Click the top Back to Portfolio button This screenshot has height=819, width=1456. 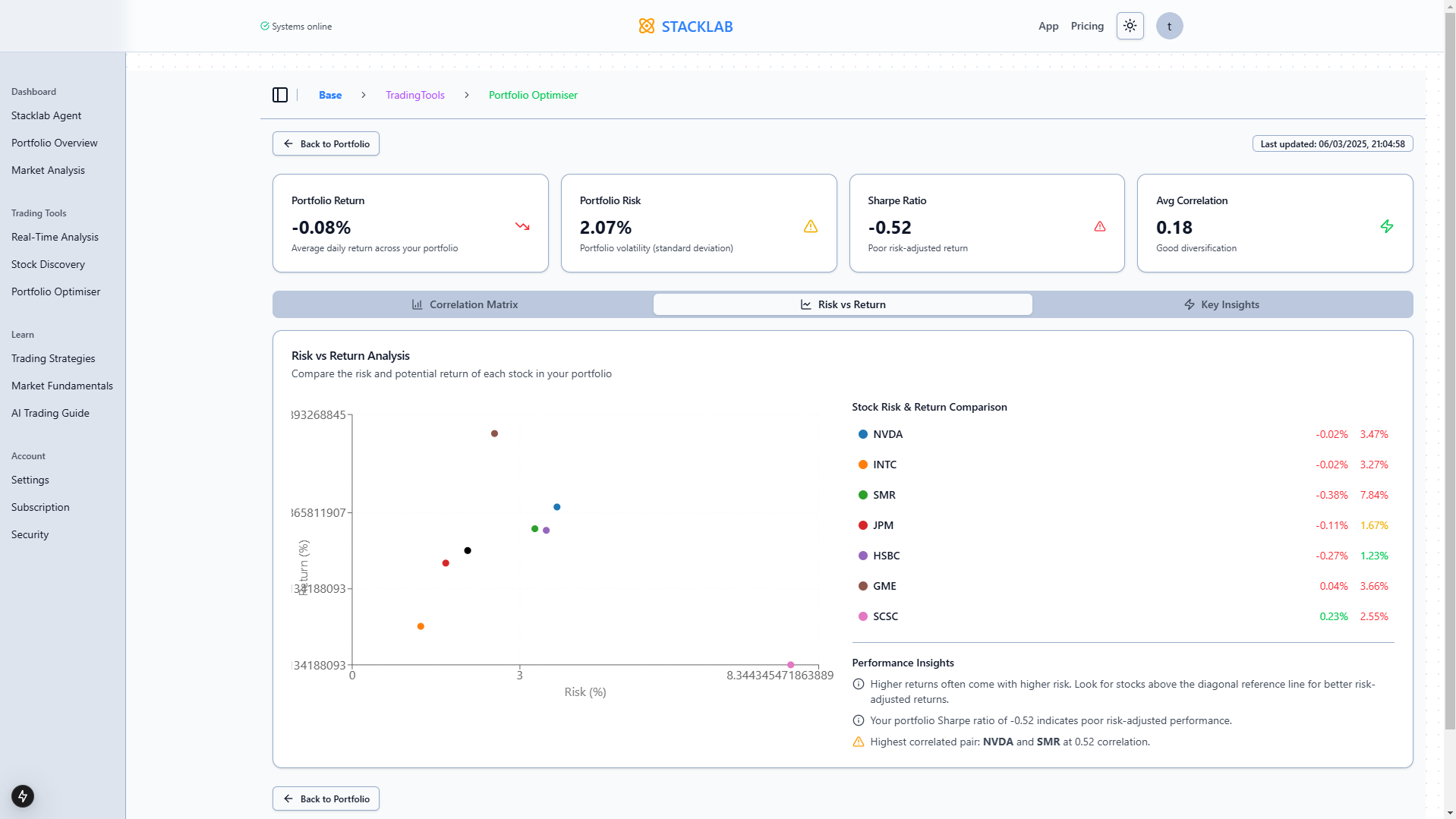(x=326, y=143)
